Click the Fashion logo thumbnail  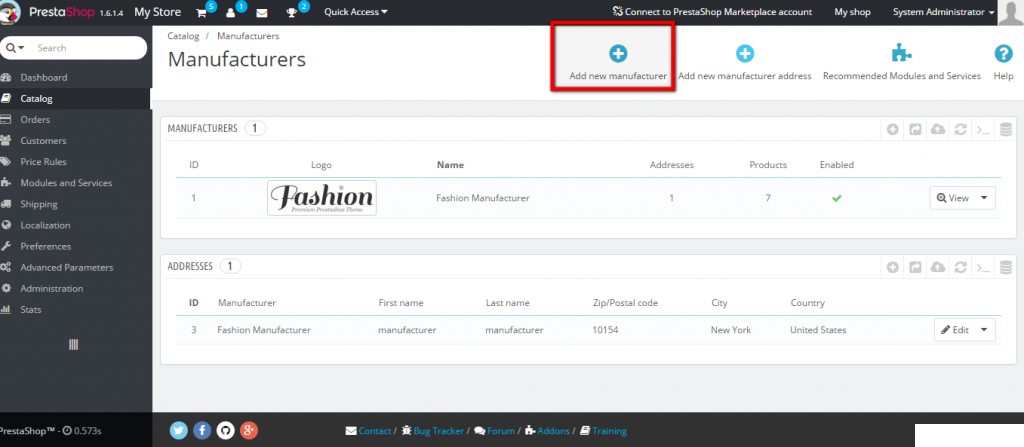[321, 198]
